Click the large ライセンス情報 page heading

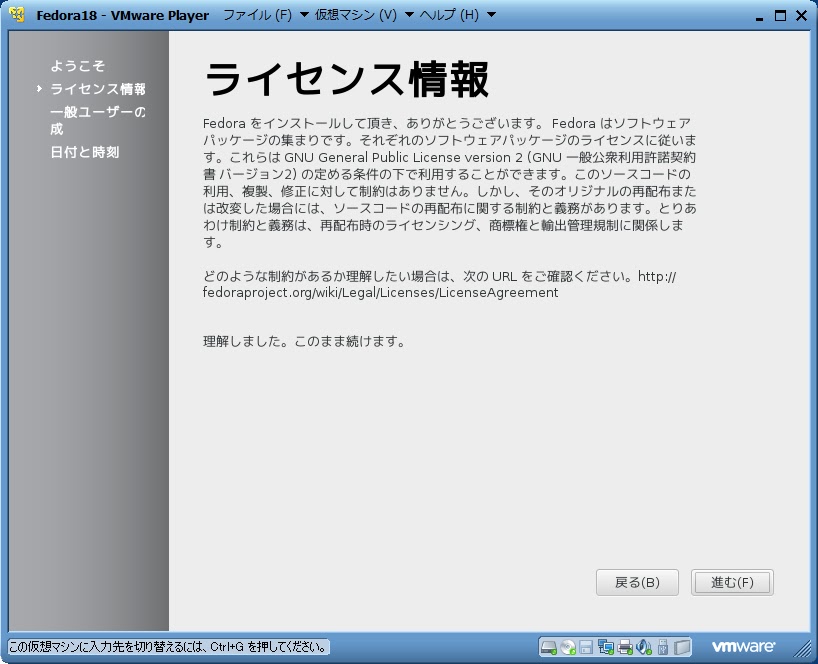pyautogui.click(x=347, y=79)
